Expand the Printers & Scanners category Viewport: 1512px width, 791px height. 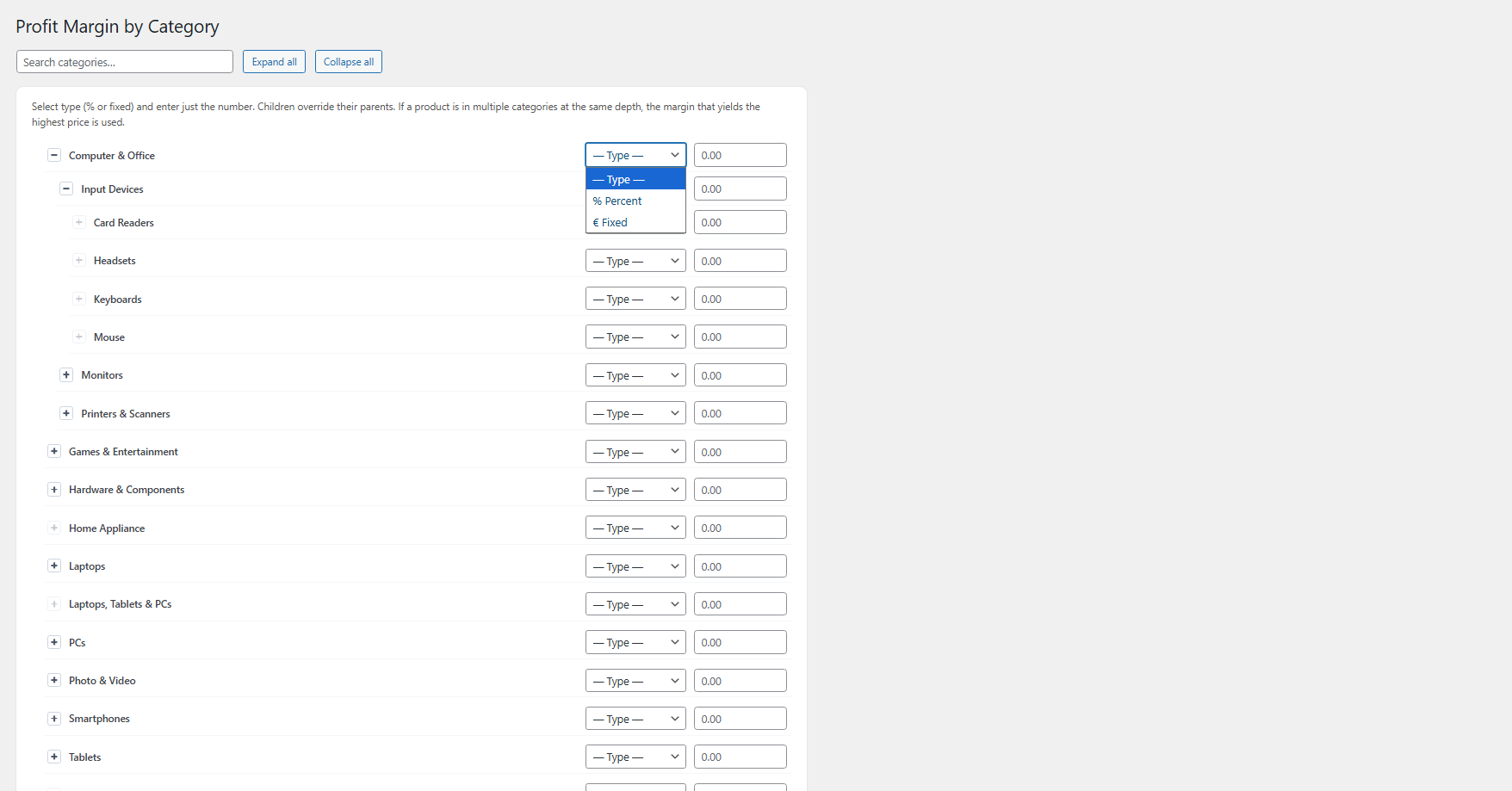[x=66, y=414]
